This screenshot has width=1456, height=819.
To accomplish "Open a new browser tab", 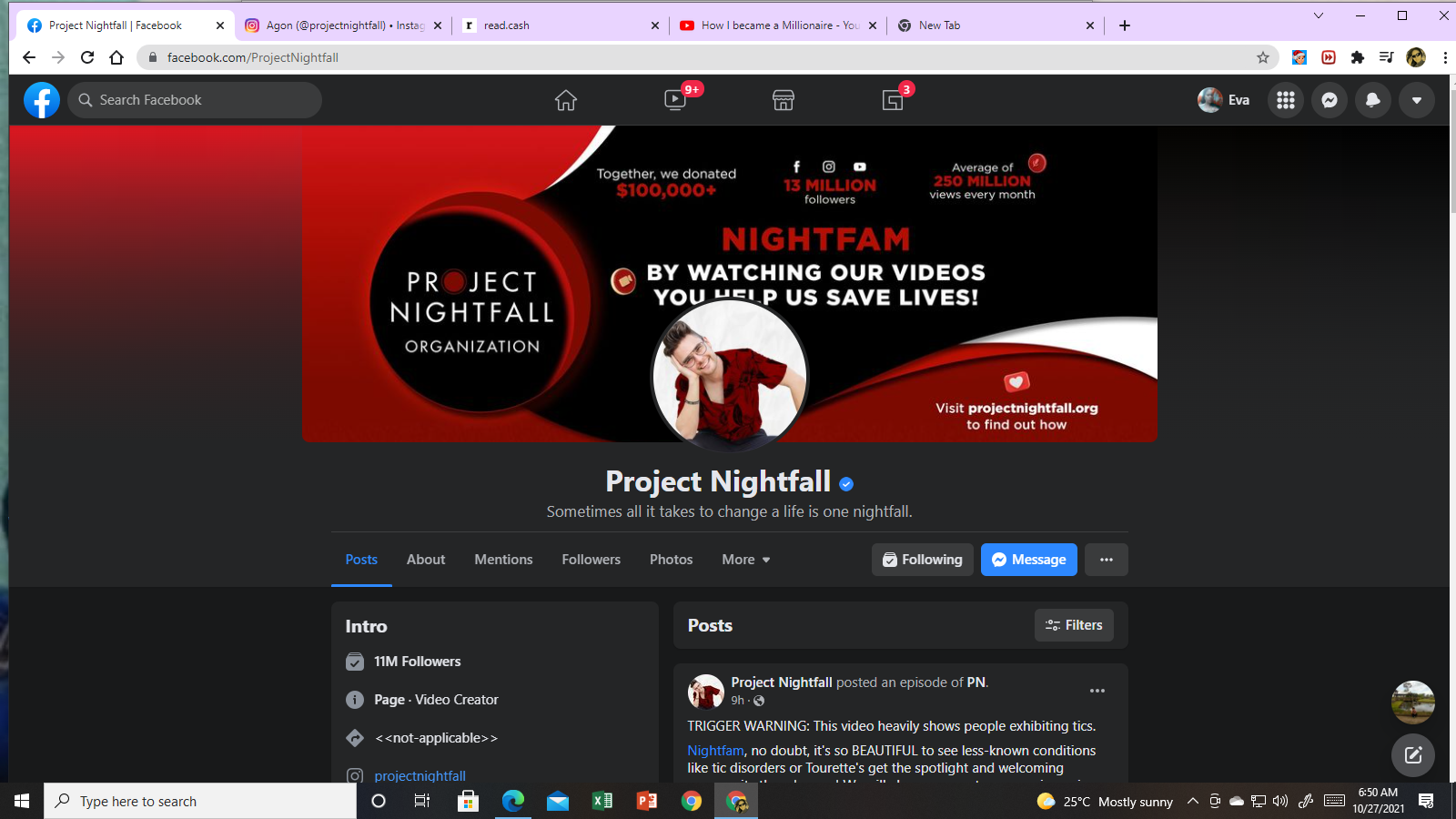I will (x=1125, y=25).
